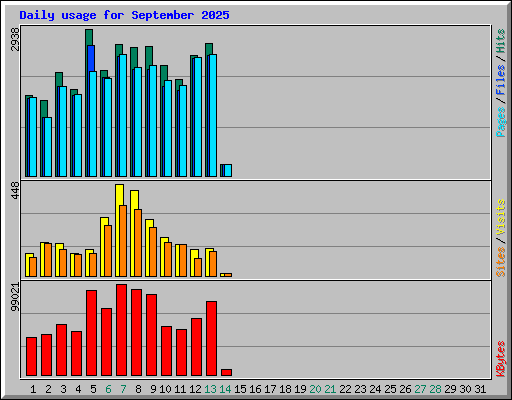512x400 pixels.
Task: Click the "Daily usage for September 2025" title
Action: pyautogui.click(x=124, y=15)
